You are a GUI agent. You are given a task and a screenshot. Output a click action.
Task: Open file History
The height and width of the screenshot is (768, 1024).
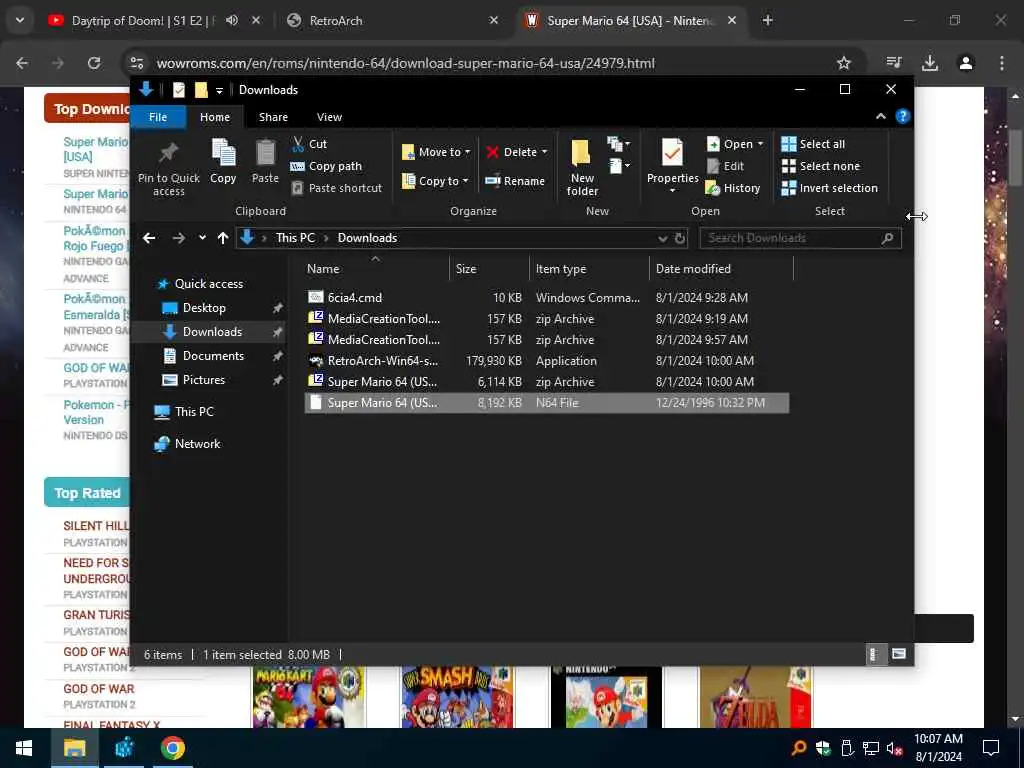point(733,188)
